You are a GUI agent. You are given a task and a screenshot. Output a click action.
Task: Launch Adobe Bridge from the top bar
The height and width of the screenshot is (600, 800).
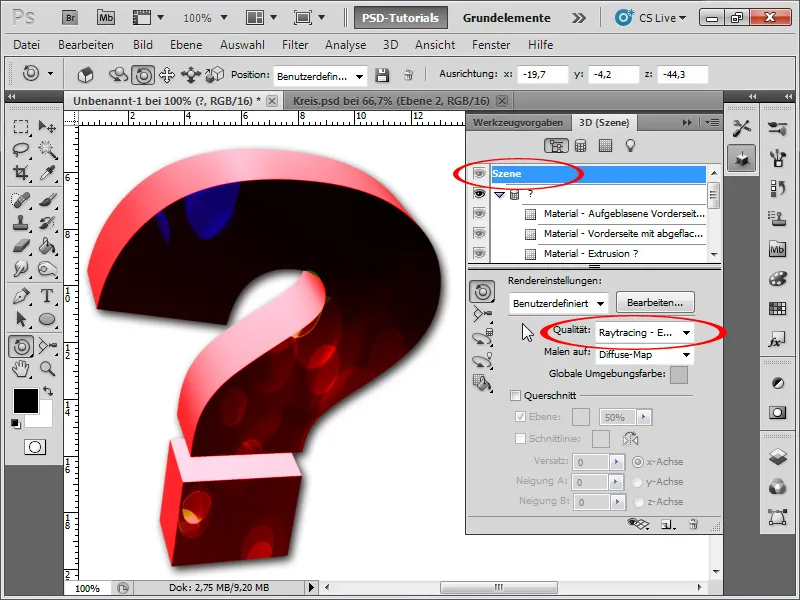click(70, 18)
